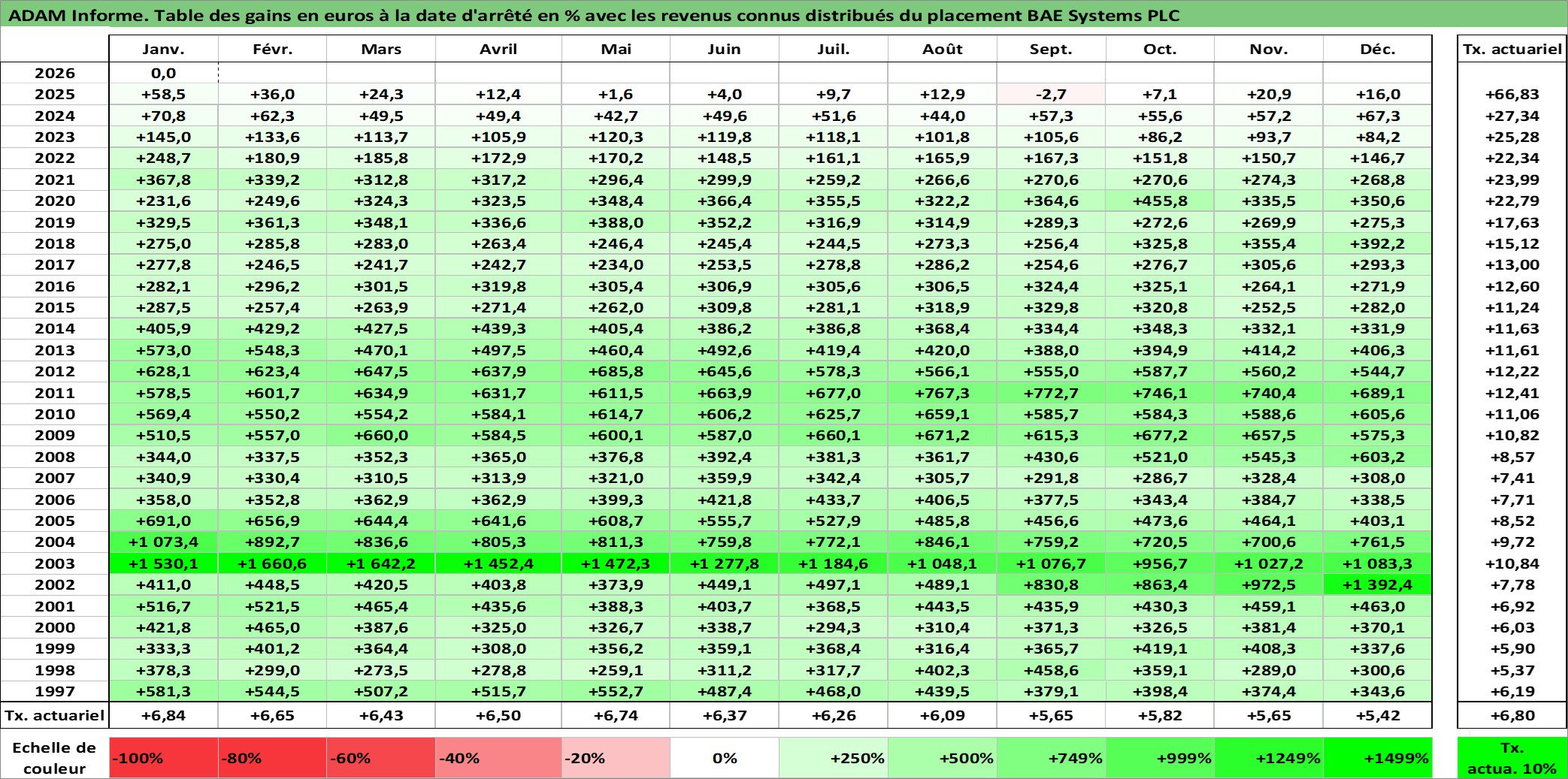Click the -60% color scale swatch
Image resolution: width=1568 pixels, height=779 pixels.
tap(381, 758)
